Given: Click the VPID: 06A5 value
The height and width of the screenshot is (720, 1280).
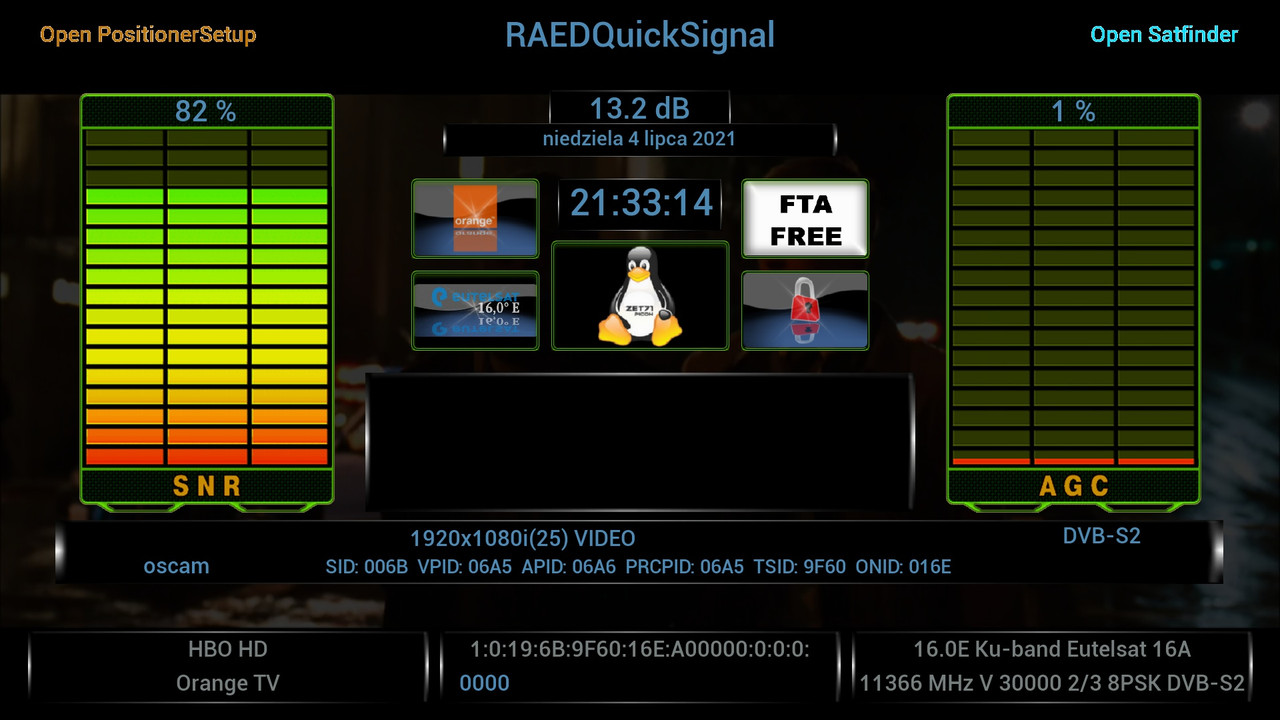Looking at the screenshot, I should [x=465, y=567].
